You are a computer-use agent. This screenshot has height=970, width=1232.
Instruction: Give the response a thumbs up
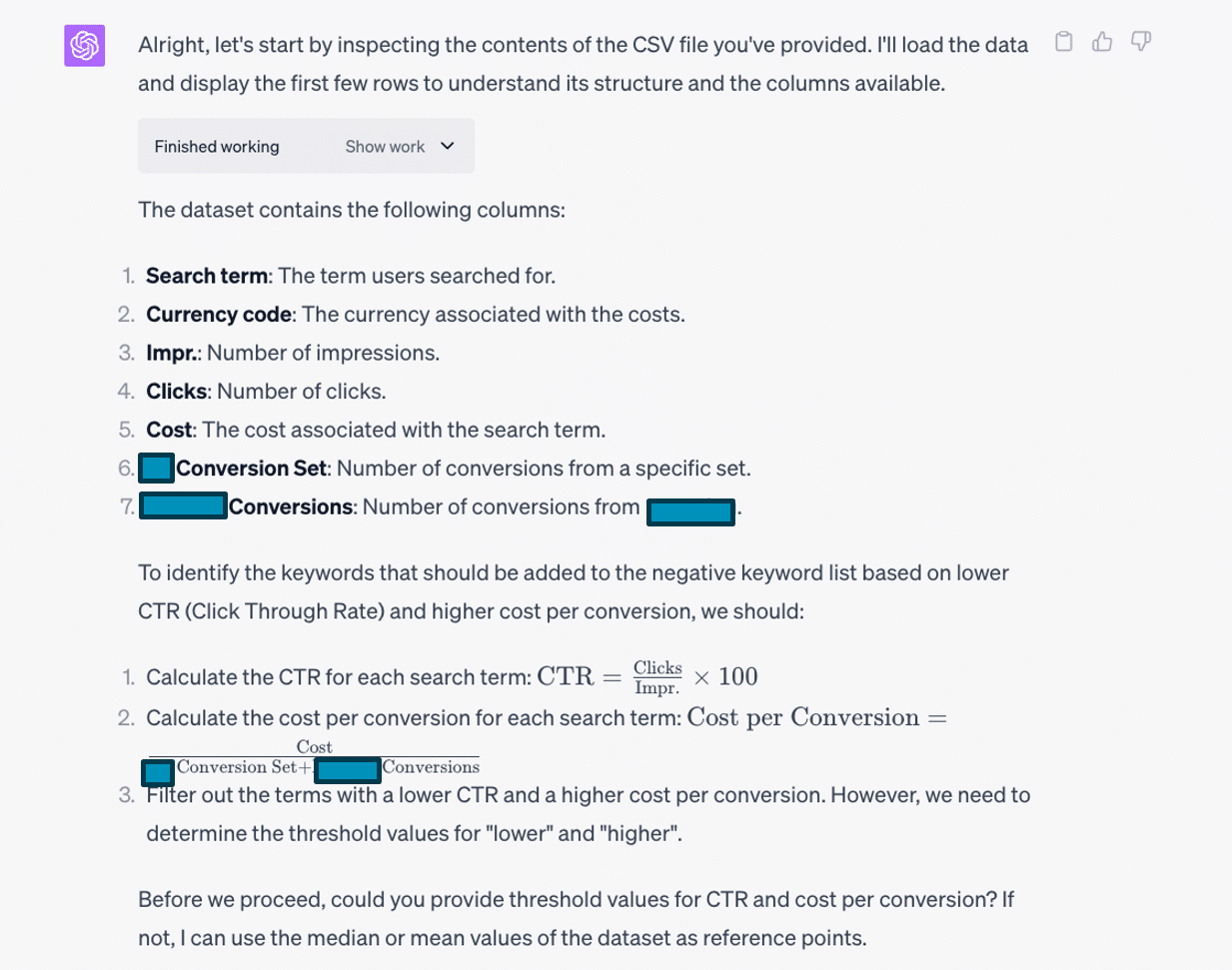1102,42
